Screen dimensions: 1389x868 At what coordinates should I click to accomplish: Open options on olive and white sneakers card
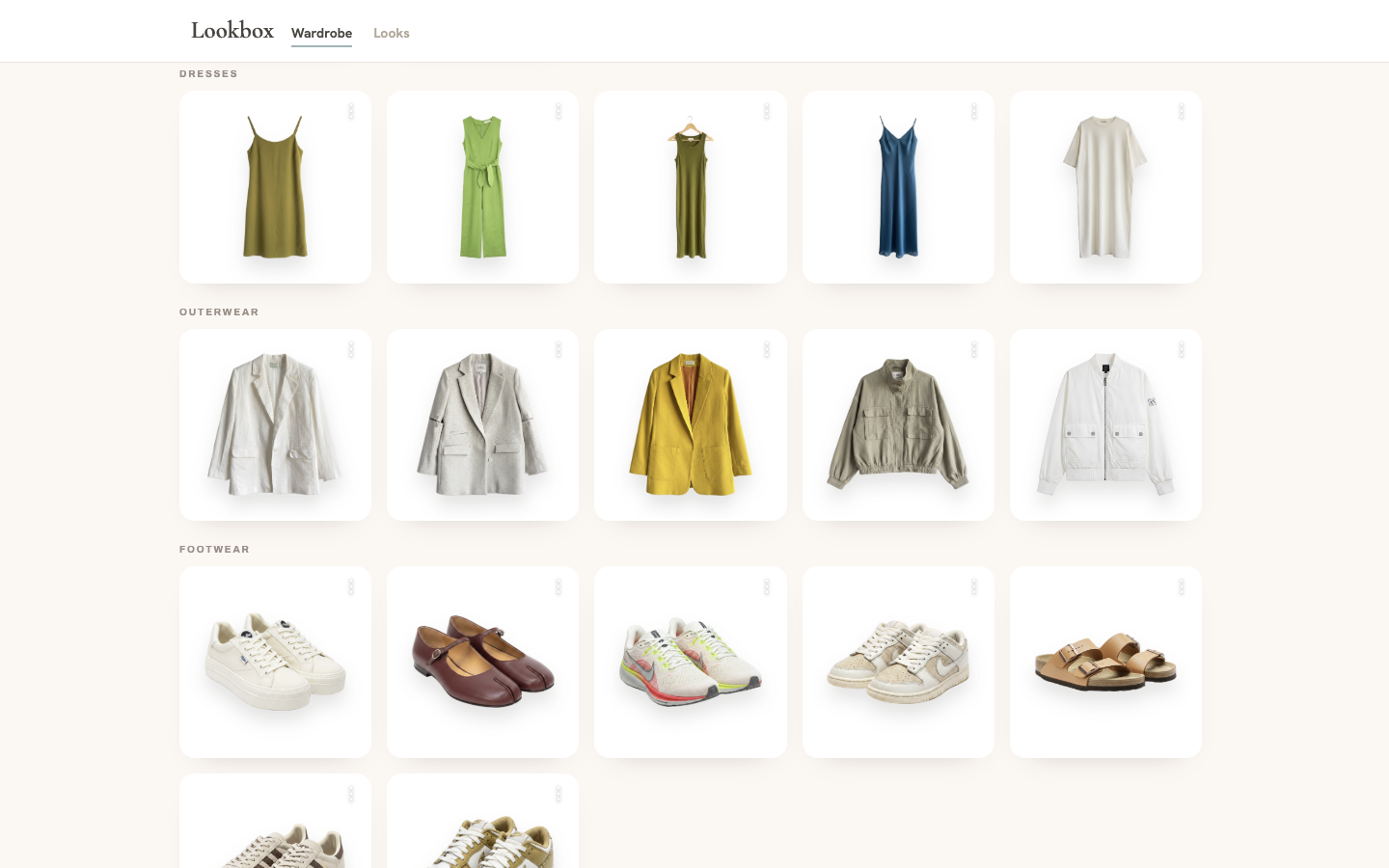[558, 794]
